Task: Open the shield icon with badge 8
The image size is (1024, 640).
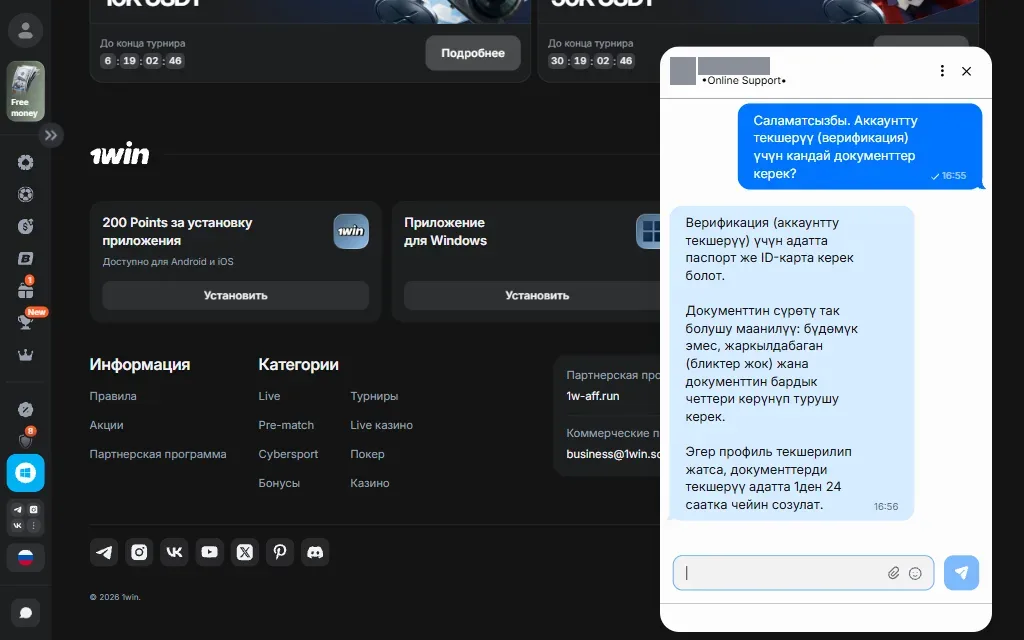Action: click(x=25, y=439)
